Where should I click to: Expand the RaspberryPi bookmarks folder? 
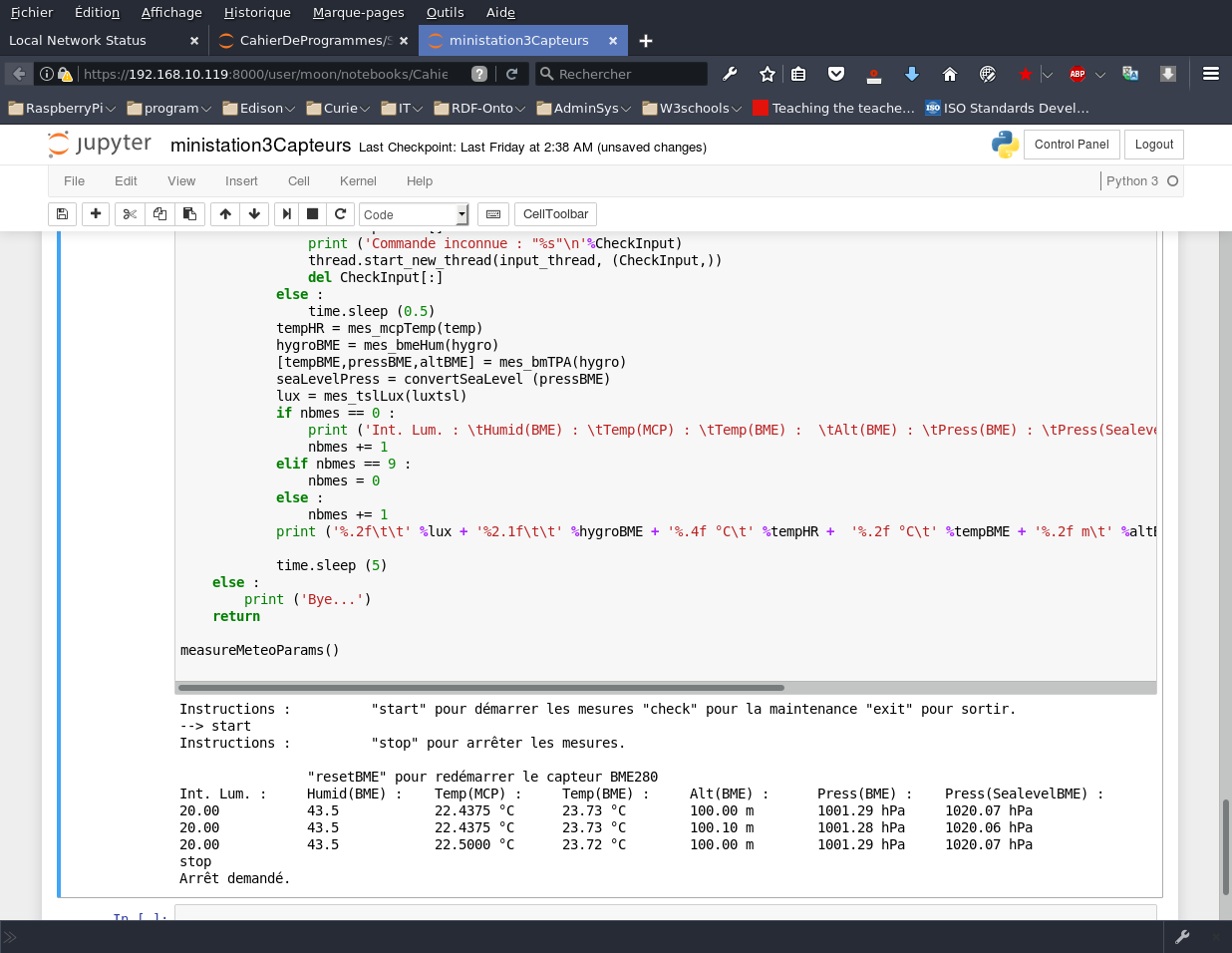(62, 108)
